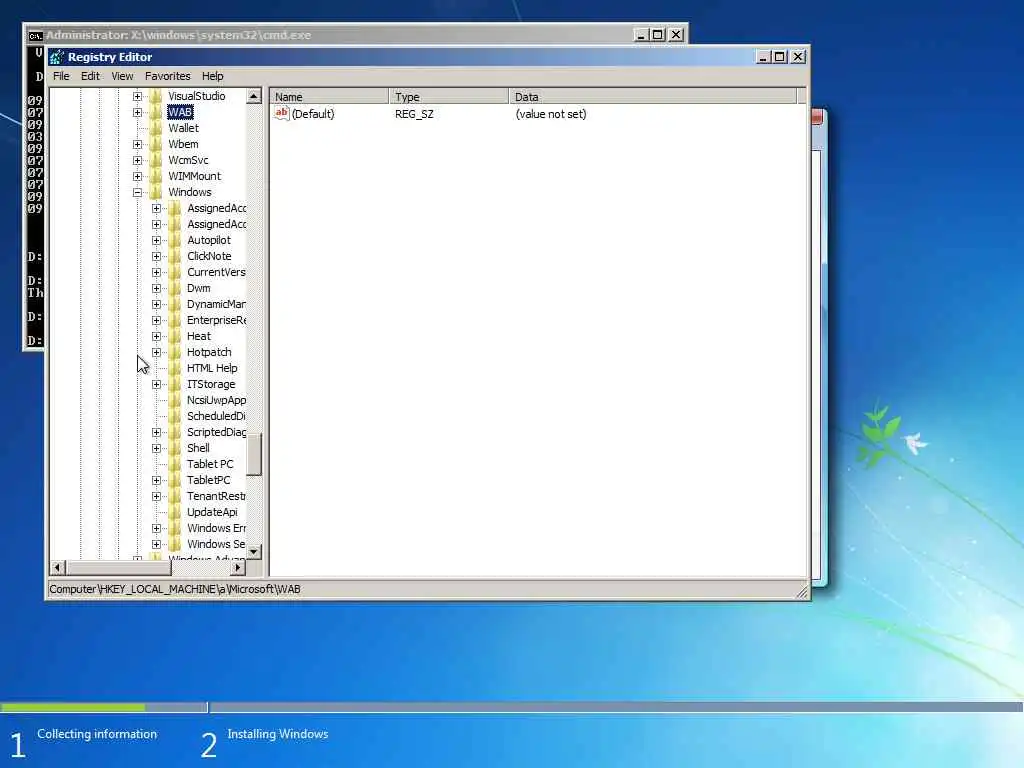Click the tree horizontal scrollbar left arrow
This screenshot has height=768, width=1024.
click(57, 568)
